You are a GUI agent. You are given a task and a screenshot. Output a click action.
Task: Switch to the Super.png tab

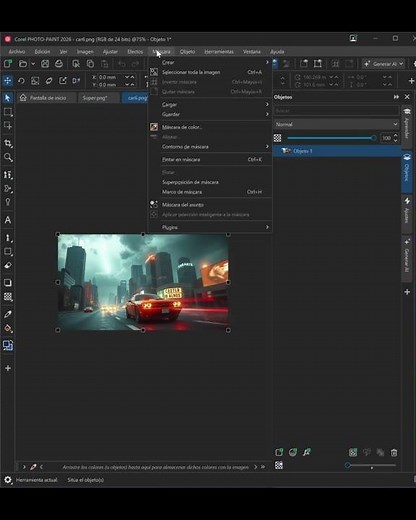pos(95,98)
